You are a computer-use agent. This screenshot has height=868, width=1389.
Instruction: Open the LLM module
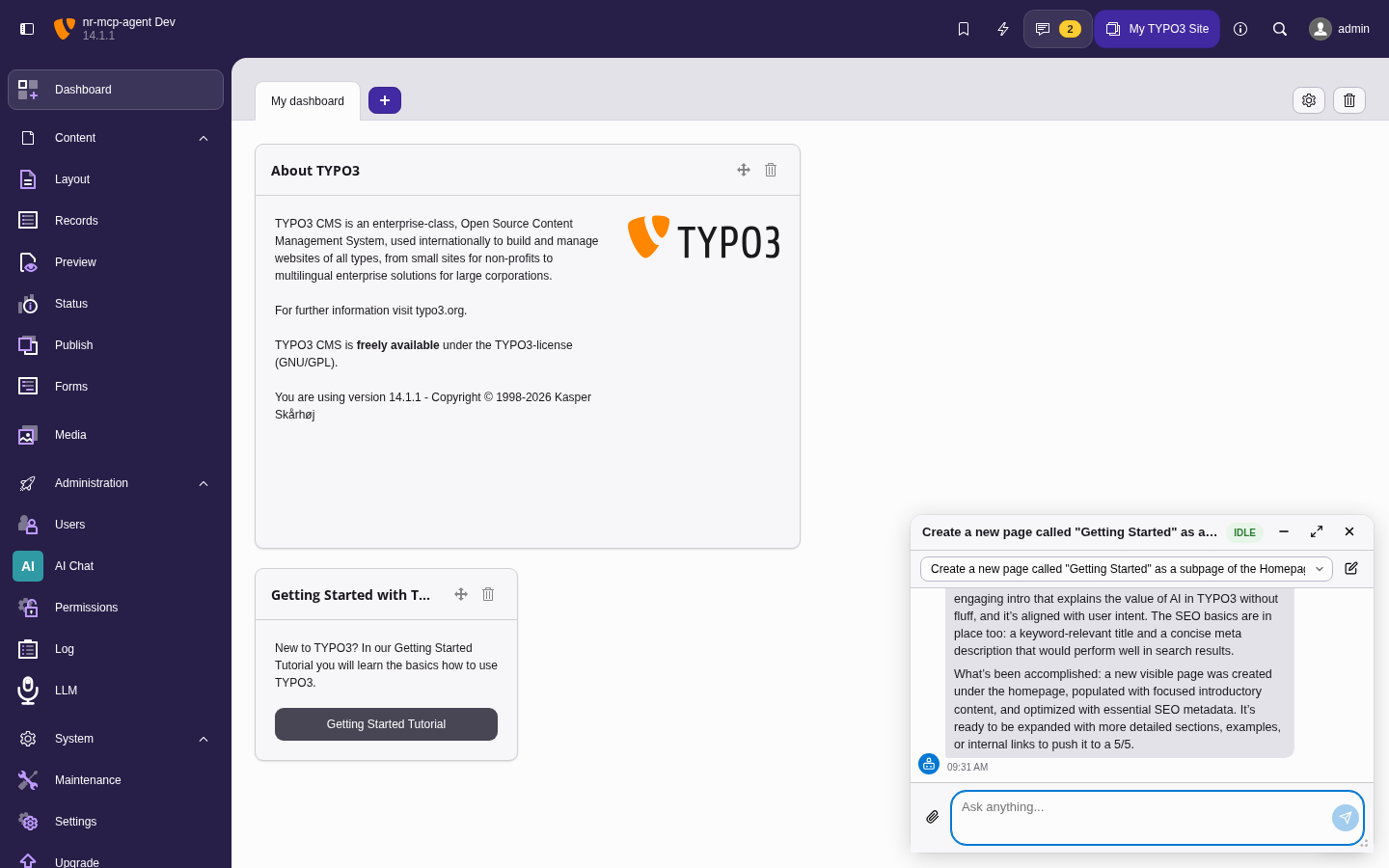116,691
